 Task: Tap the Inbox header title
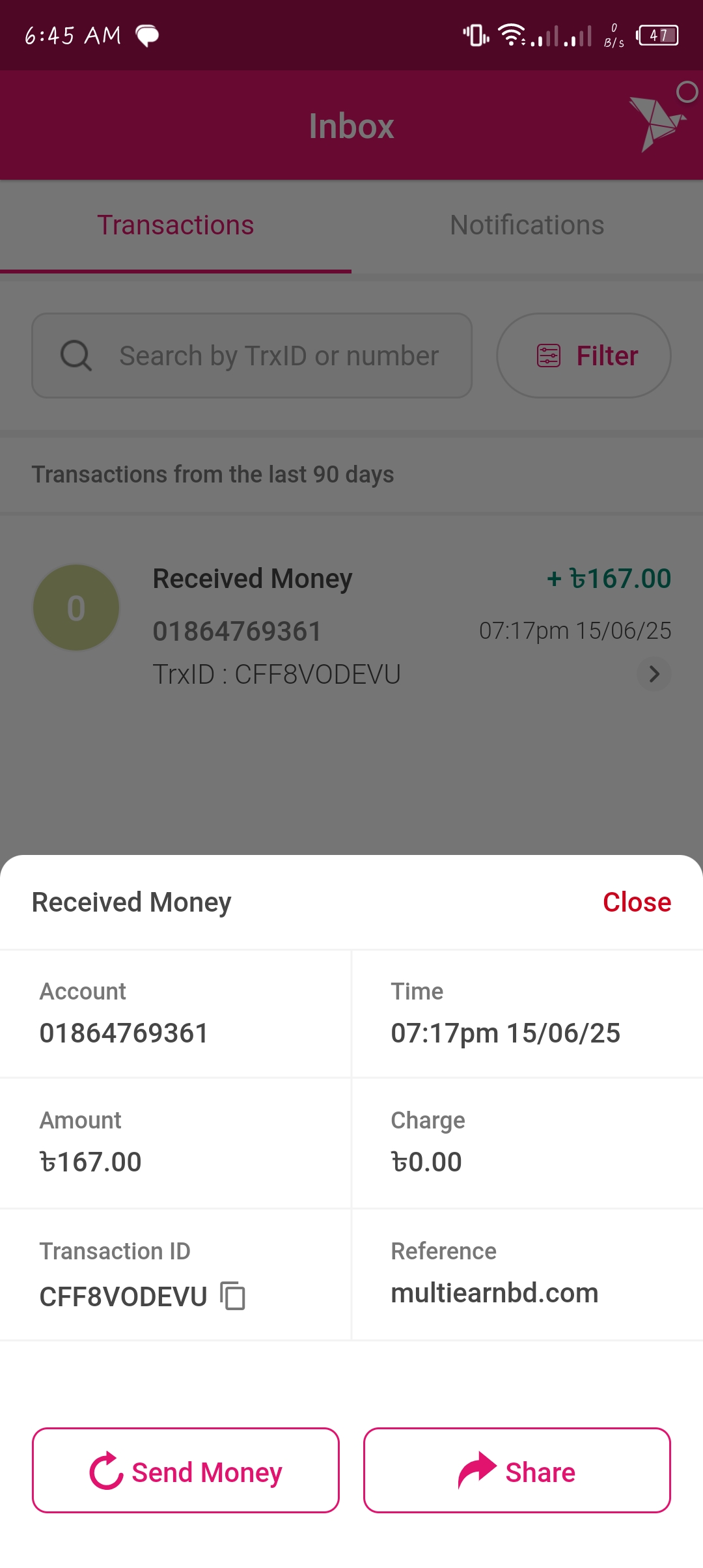(x=351, y=126)
